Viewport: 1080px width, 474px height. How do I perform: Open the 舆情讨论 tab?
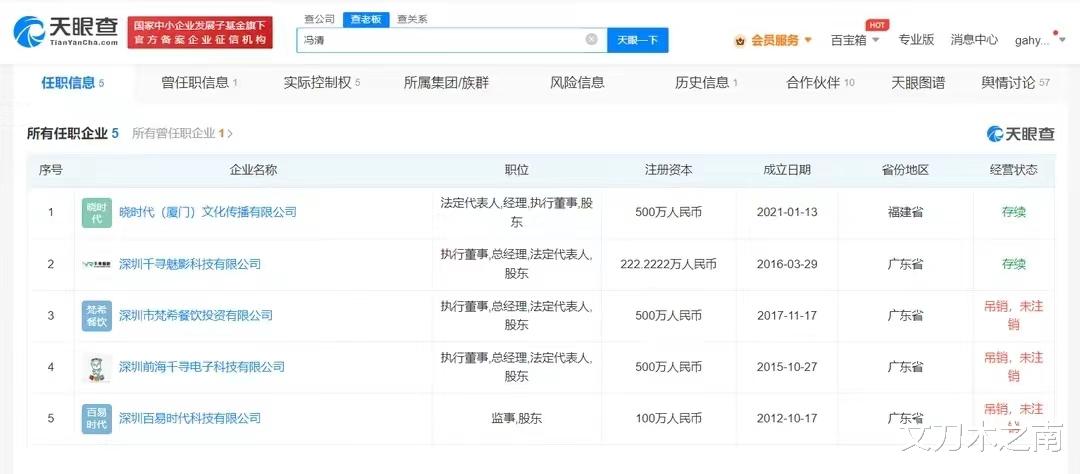click(x=1015, y=83)
